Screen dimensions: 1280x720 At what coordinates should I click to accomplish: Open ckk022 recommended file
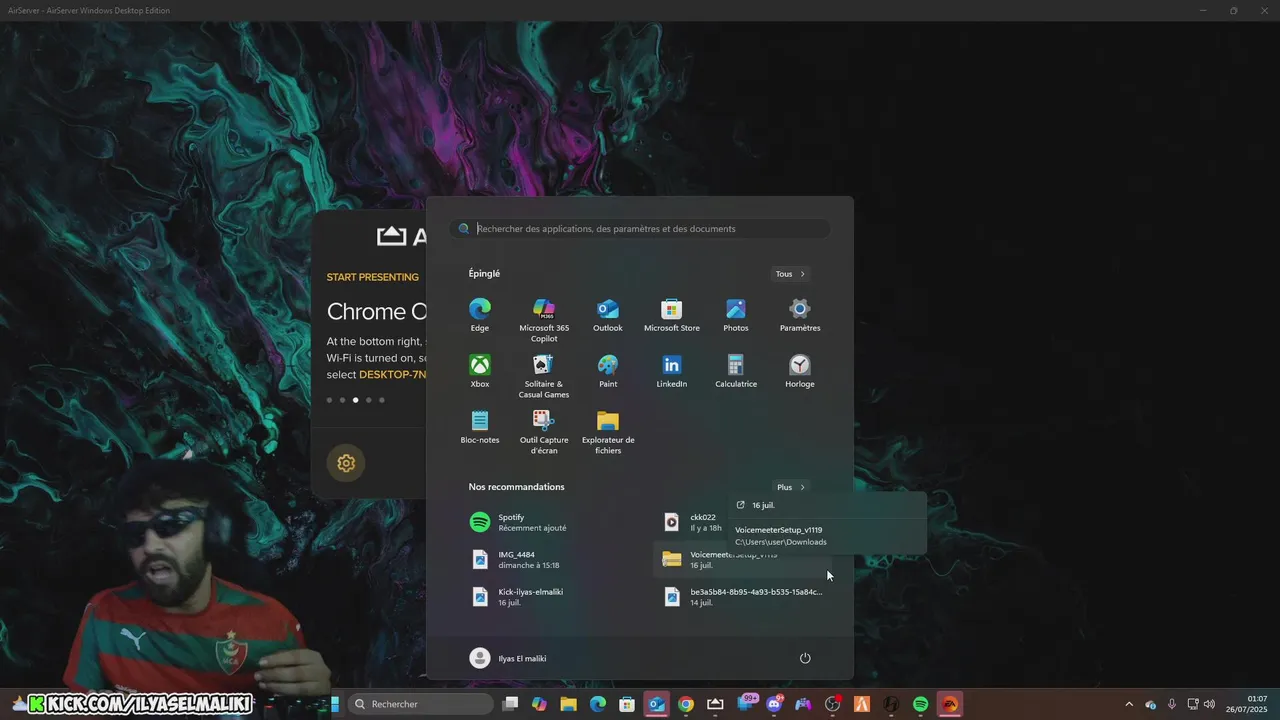(695, 522)
